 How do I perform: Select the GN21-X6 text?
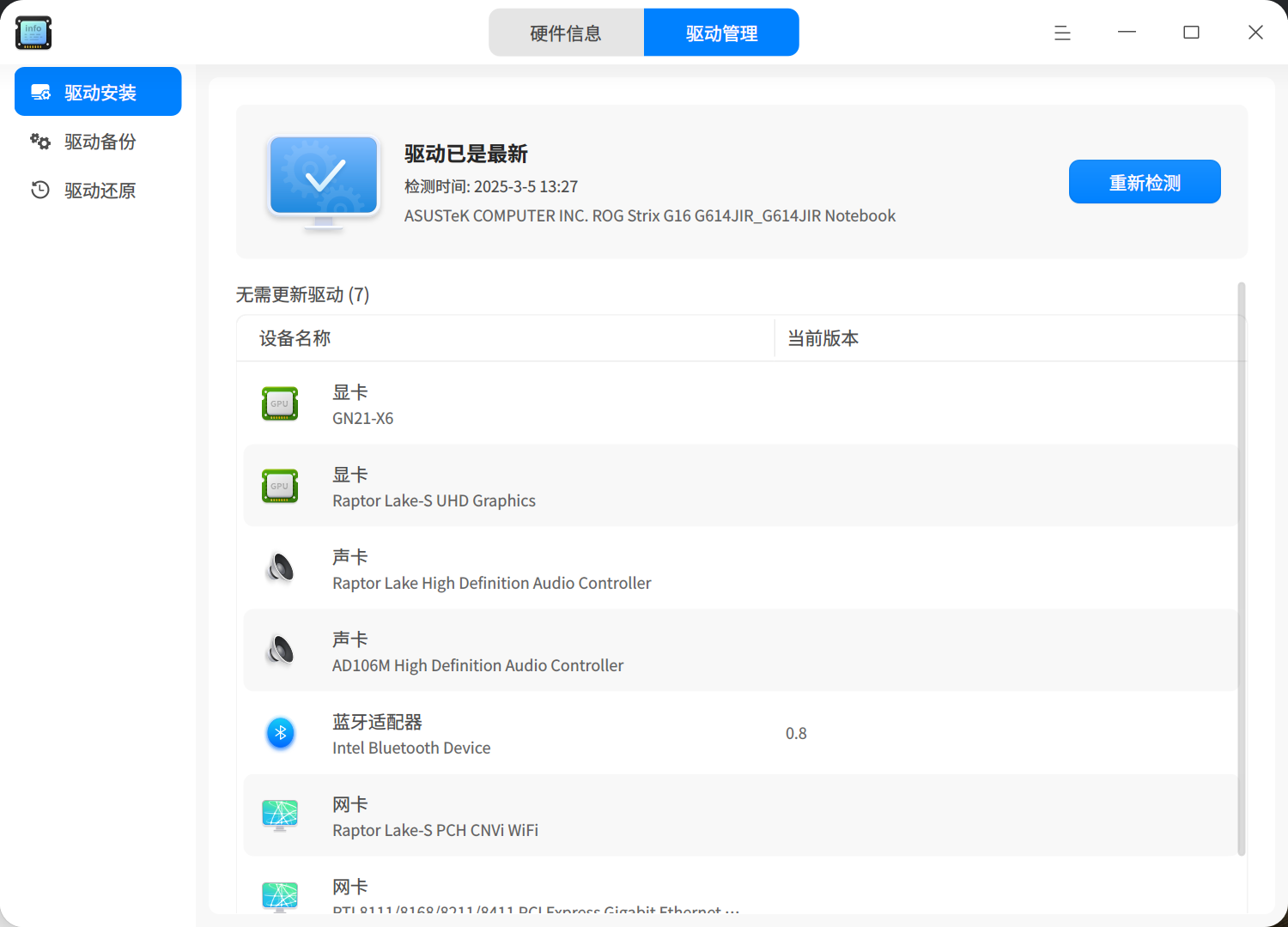(x=363, y=418)
